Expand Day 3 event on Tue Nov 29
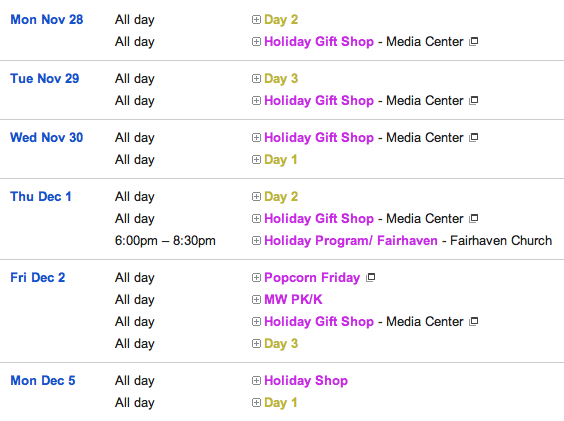Image resolution: width=564 pixels, height=421 pixels. [256, 78]
